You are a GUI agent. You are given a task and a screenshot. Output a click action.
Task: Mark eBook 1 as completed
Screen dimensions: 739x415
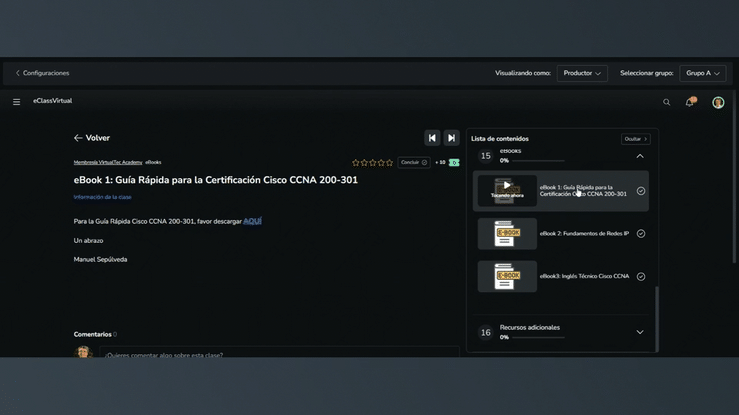(x=640, y=191)
